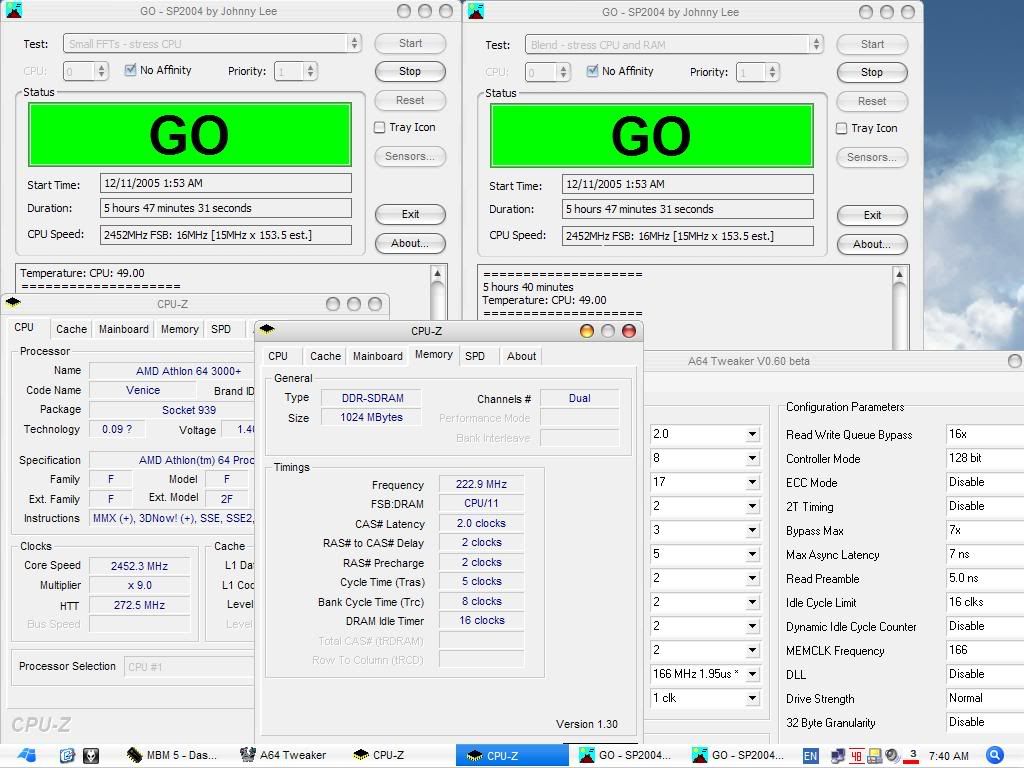Click the red 48 temperature tray icon
The width and height of the screenshot is (1024, 768).
[x=856, y=756]
